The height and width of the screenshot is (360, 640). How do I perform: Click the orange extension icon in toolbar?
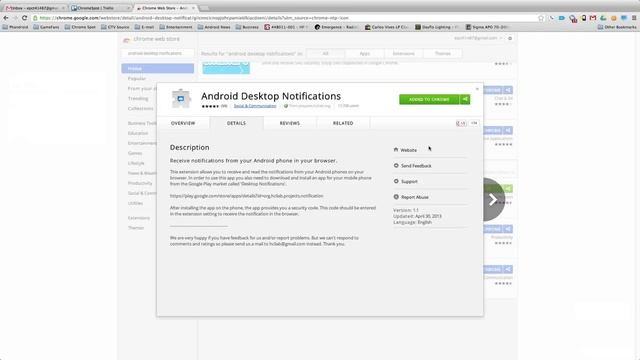613,18
